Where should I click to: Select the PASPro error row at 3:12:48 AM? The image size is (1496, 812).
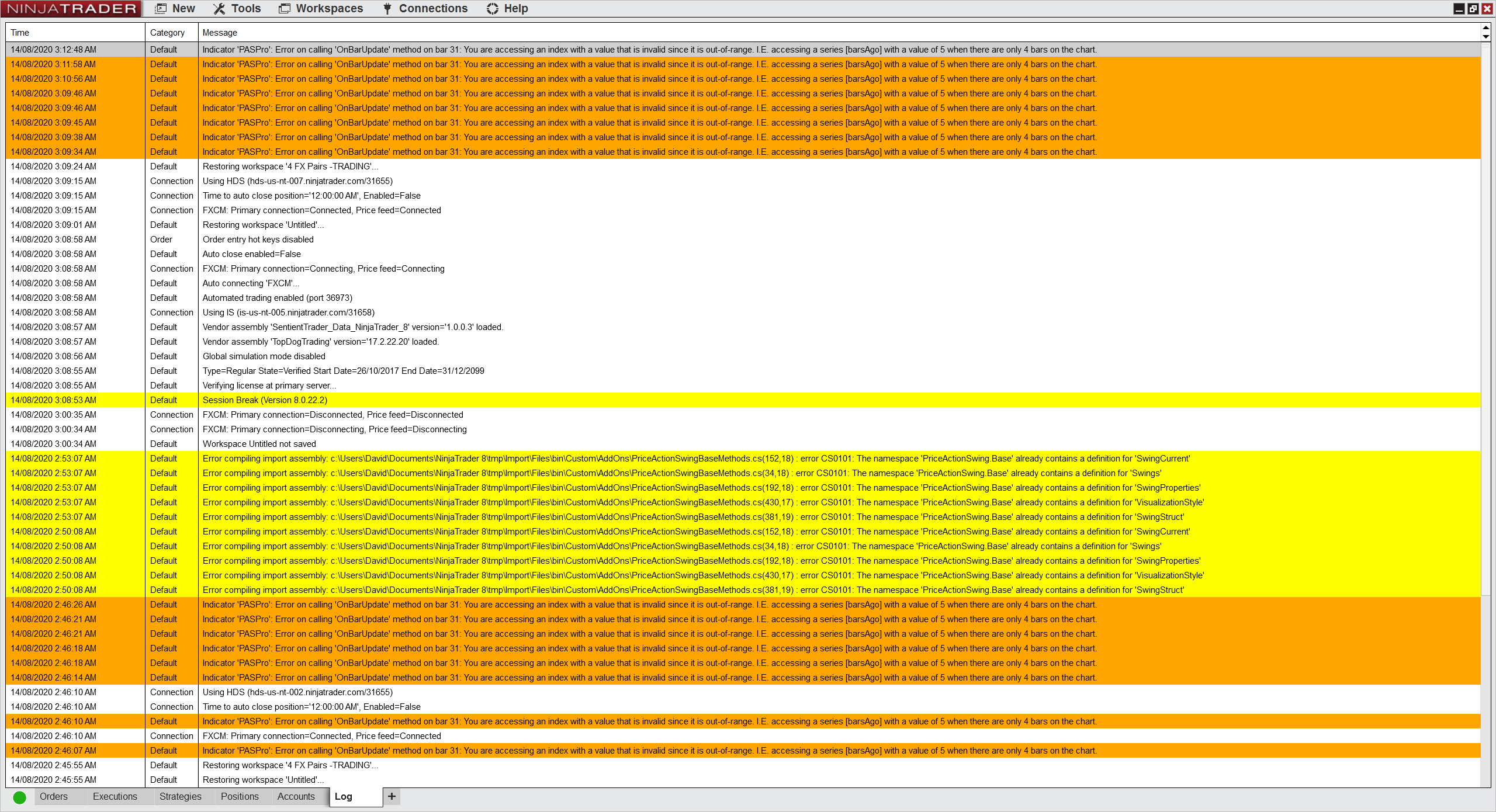pyautogui.click(x=743, y=50)
